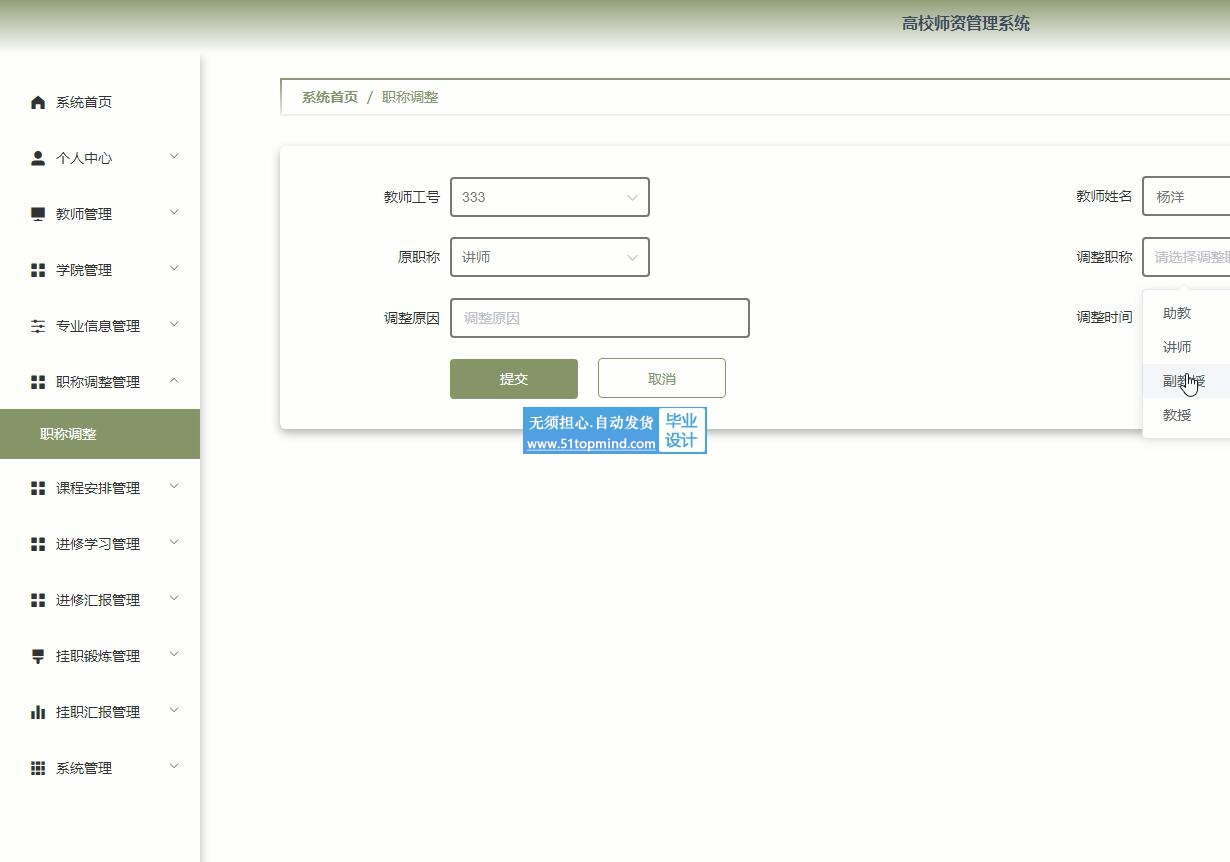Open the 教师工号 dropdown showing 333
Screen dimensions: 1230x862
[x=549, y=197]
